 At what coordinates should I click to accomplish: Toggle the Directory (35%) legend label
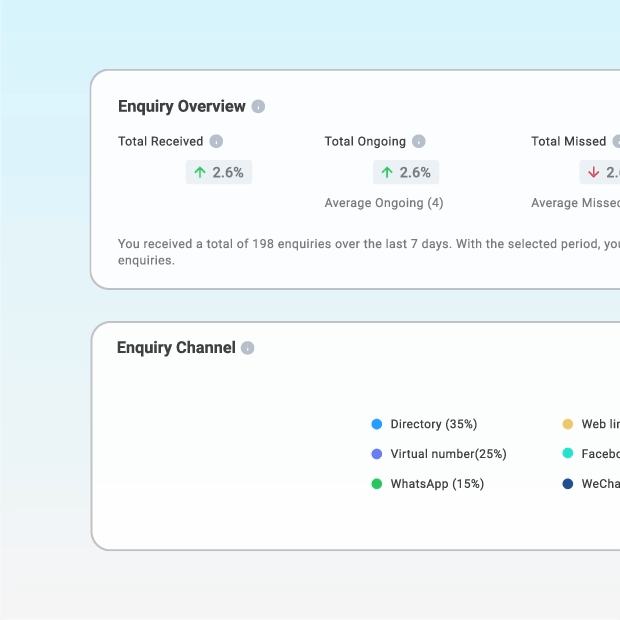[x=434, y=424]
